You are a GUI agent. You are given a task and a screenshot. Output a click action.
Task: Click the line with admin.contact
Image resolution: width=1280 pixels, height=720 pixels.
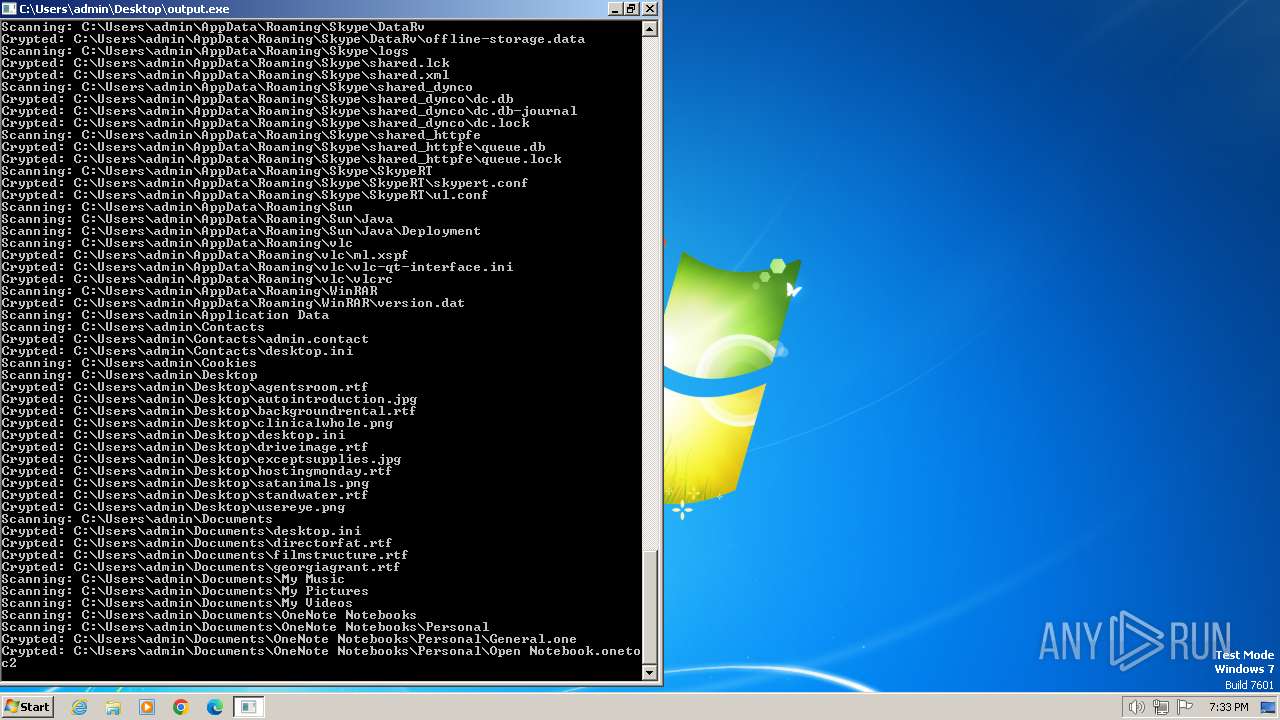point(185,339)
